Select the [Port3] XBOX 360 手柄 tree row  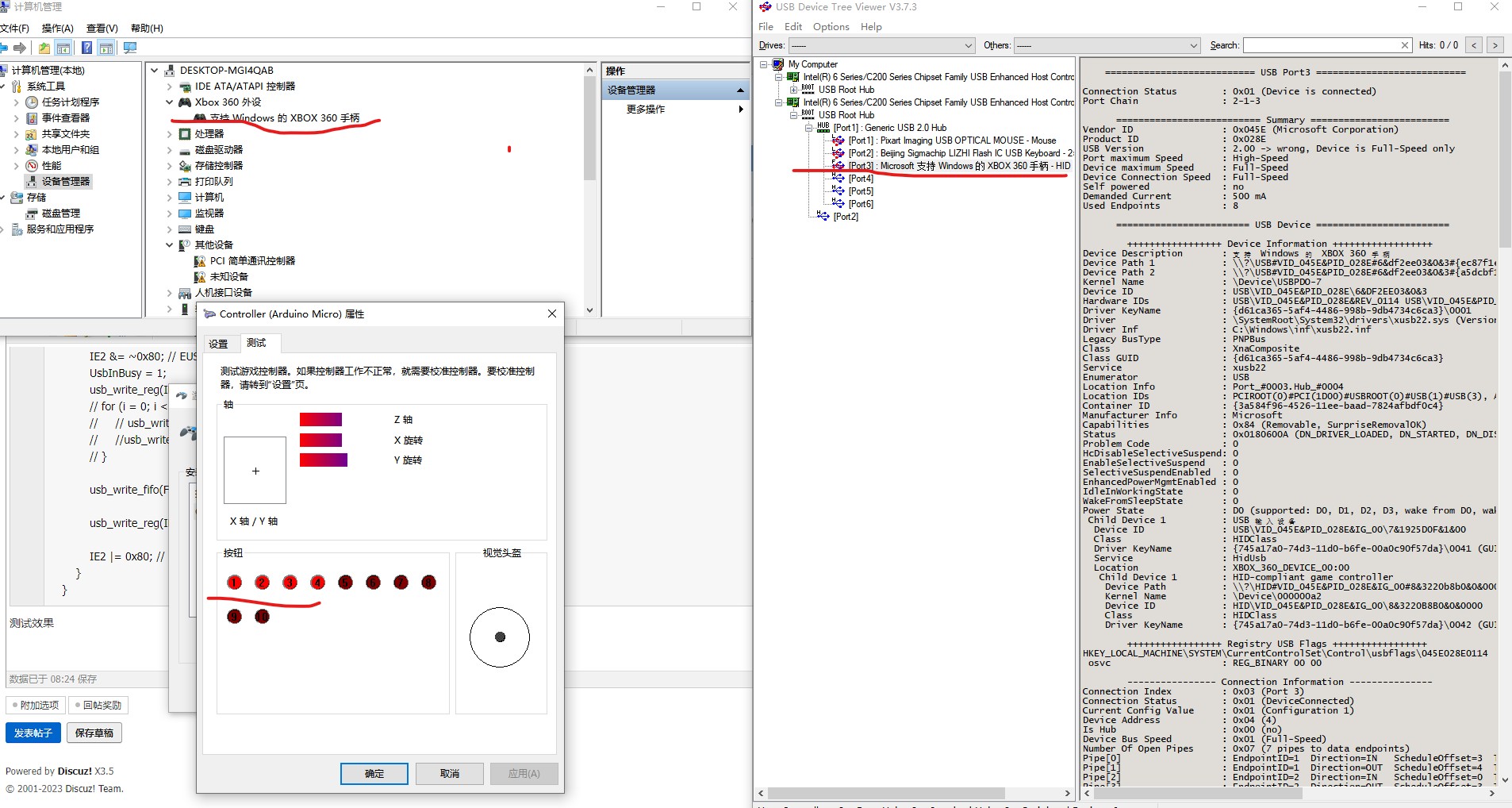(x=959, y=166)
